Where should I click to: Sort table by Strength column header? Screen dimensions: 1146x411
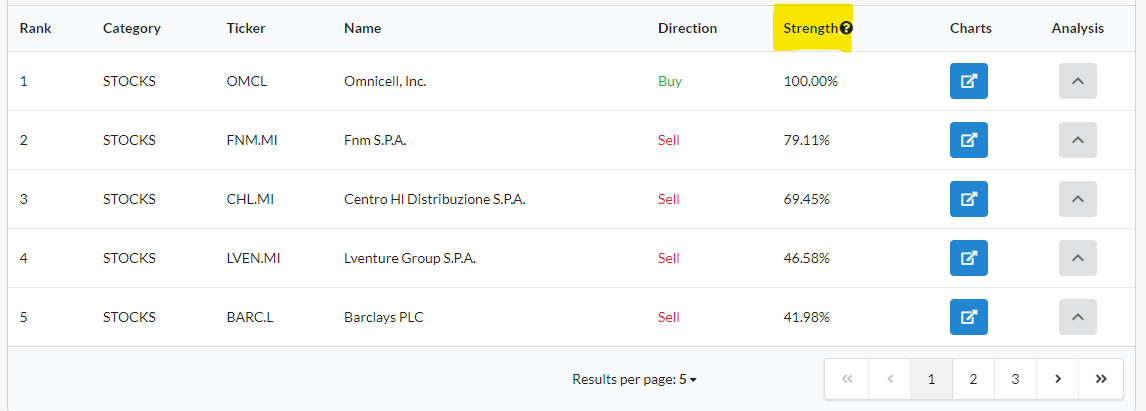(809, 28)
